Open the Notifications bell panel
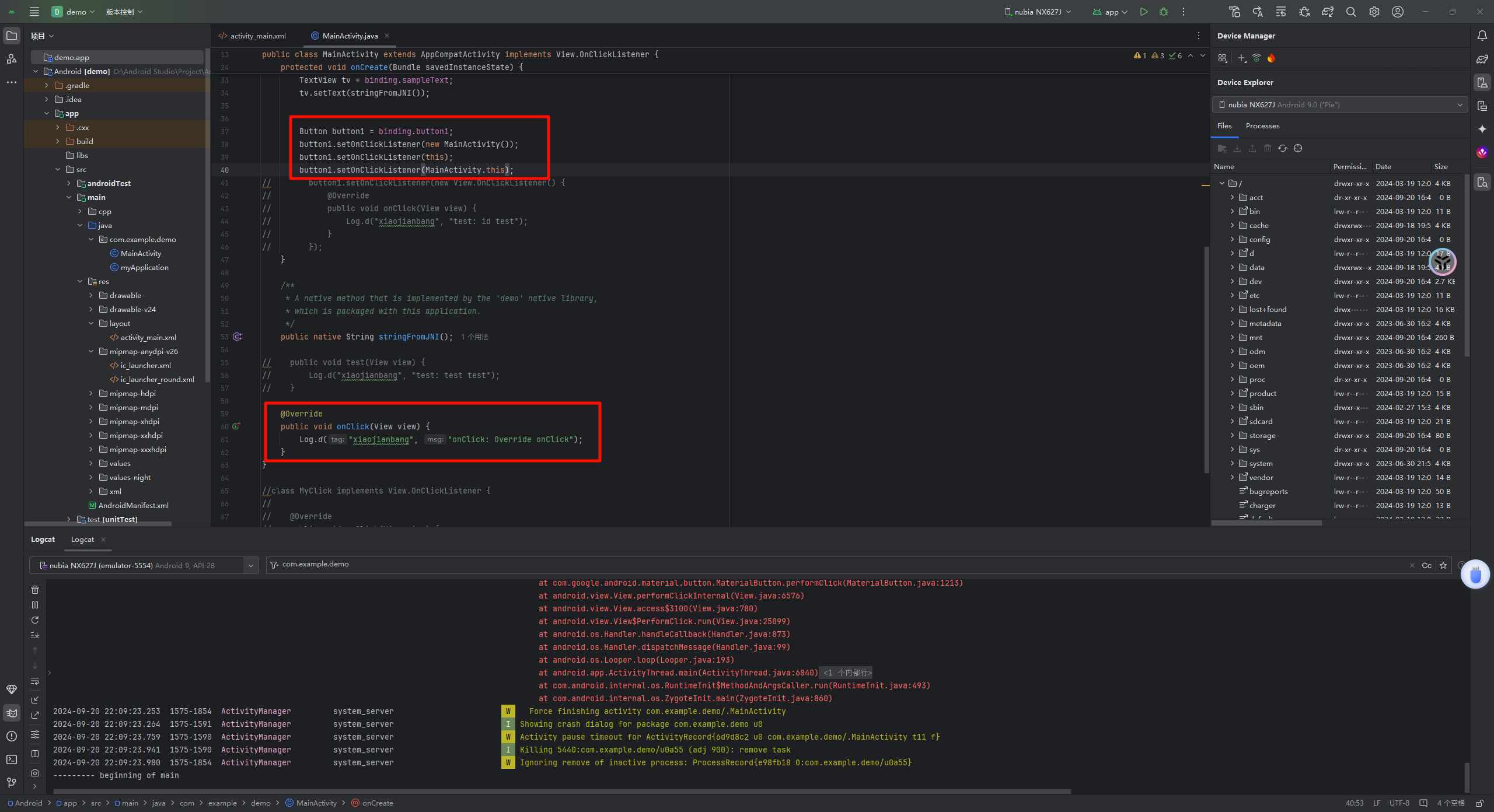This screenshot has width=1494, height=812. click(1482, 36)
